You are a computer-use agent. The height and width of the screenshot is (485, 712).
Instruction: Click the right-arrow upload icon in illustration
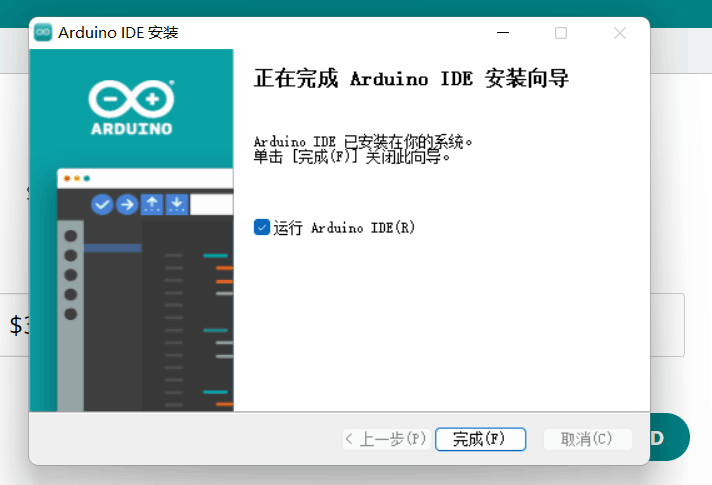point(127,204)
